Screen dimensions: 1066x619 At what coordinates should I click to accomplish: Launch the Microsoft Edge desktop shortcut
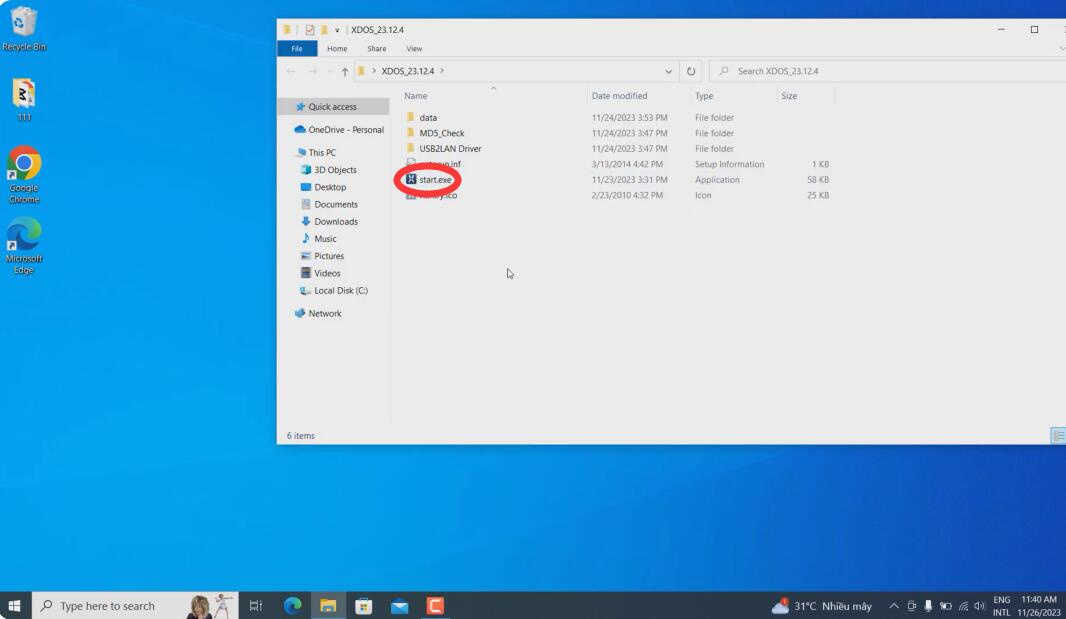click(24, 246)
